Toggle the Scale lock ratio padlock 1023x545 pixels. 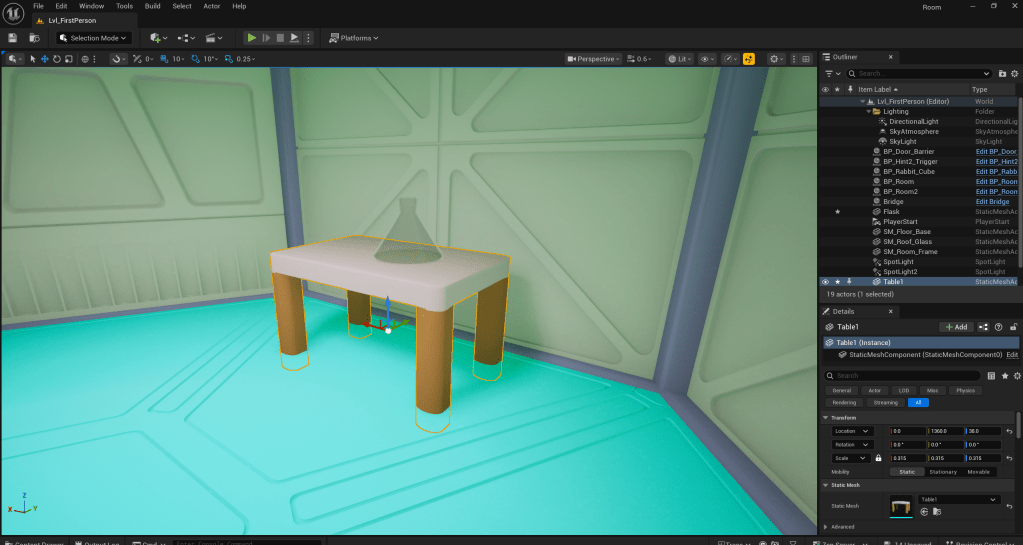click(878, 458)
